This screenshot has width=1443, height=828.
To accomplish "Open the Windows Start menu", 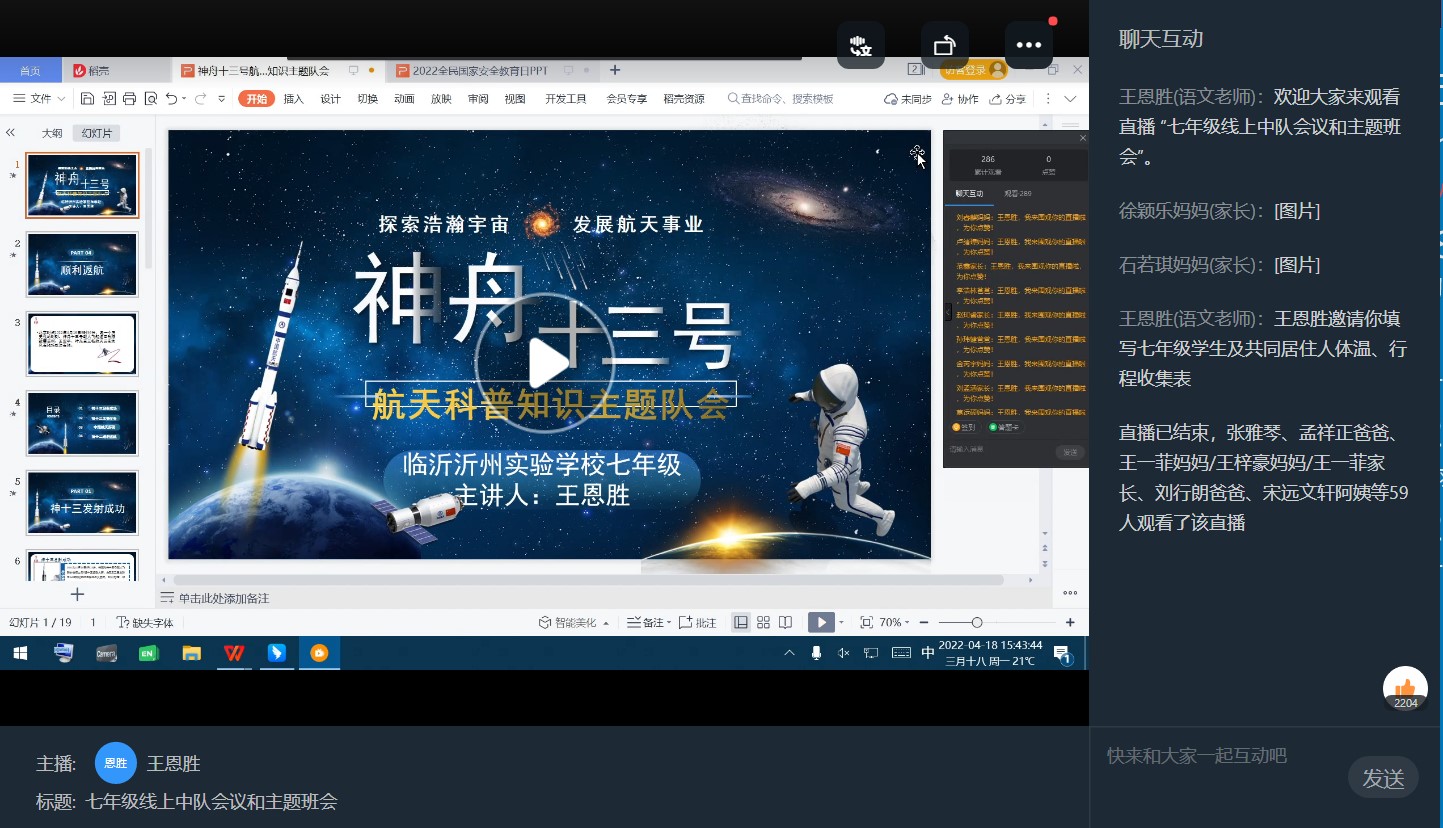I will tap(20, 653).
